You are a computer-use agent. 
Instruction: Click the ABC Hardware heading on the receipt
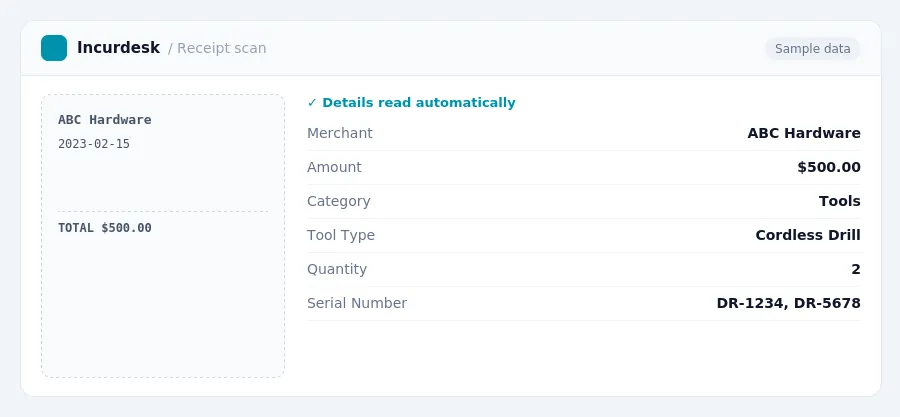click(x=104, y=120)
